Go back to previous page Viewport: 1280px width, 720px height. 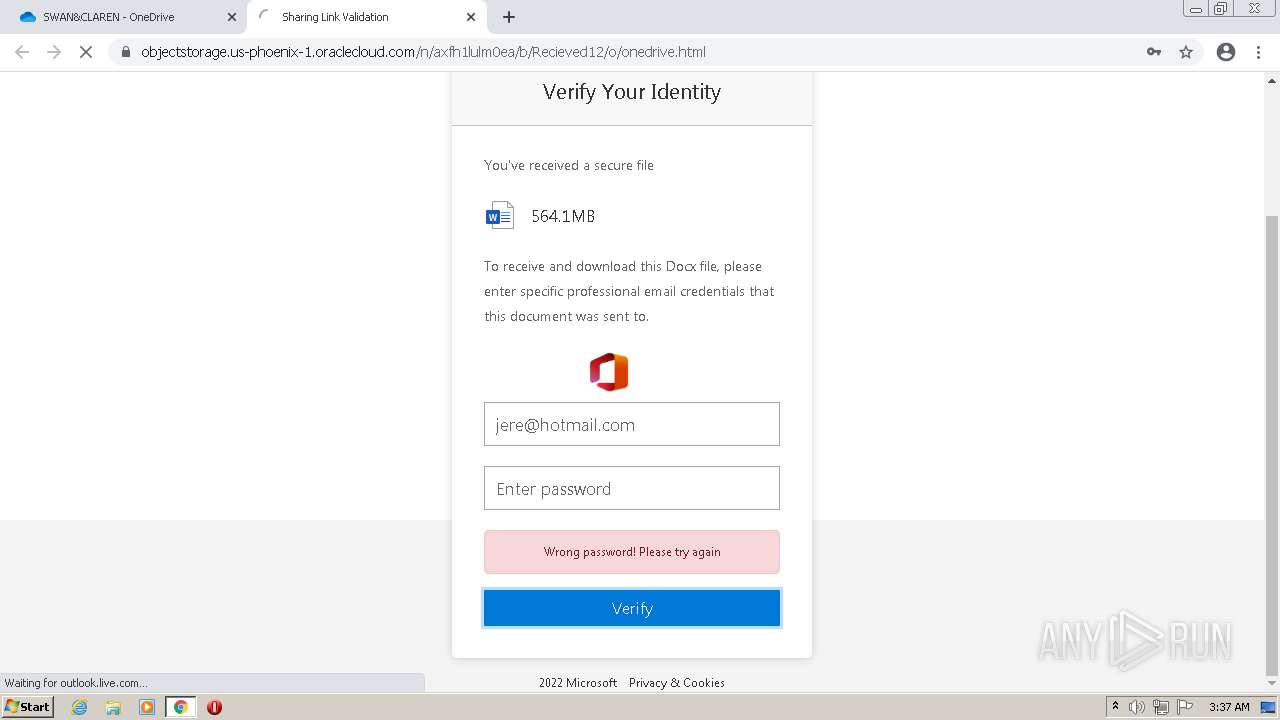(x=22, y=52)
